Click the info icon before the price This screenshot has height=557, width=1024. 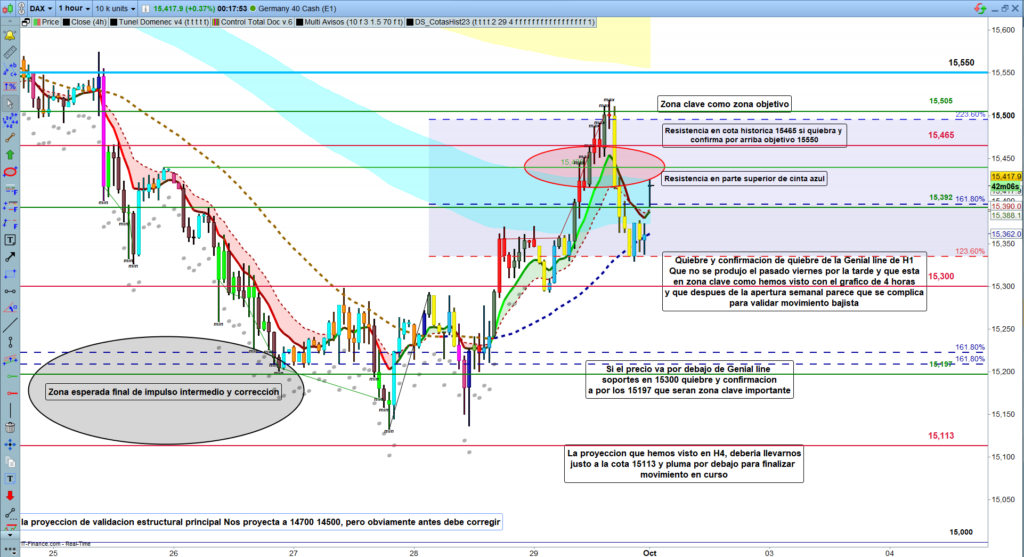[143, 6]
